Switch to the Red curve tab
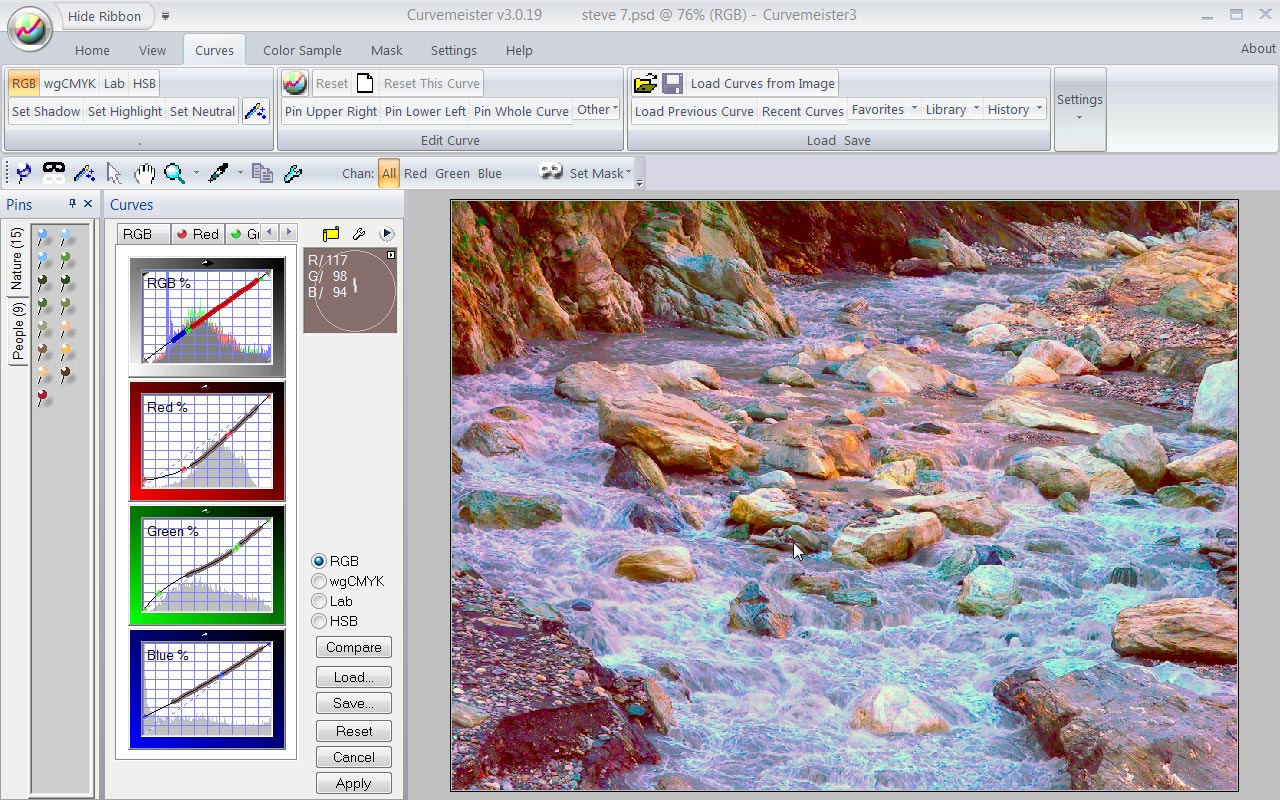Image resolution: width=1280 pixels, height=800 pixels. tap(198, 233)
